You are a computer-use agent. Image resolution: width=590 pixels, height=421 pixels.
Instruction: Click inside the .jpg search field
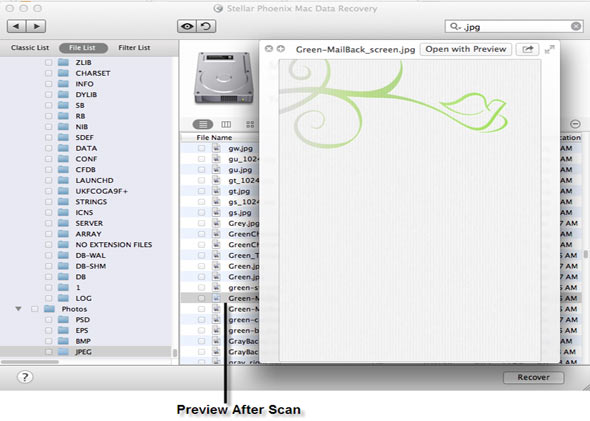[x=514, y=26]
